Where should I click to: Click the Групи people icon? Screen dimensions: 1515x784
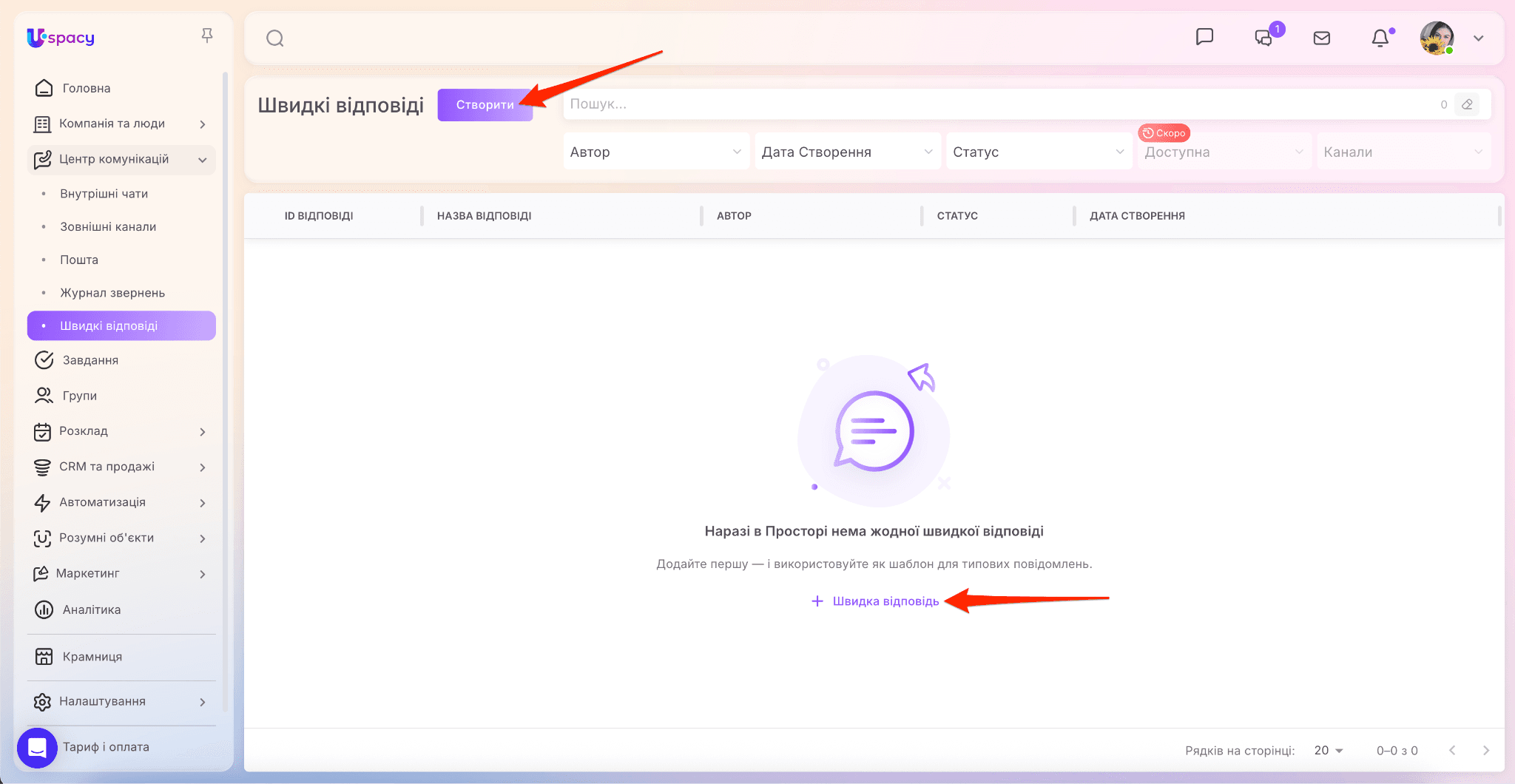(44, 396)
